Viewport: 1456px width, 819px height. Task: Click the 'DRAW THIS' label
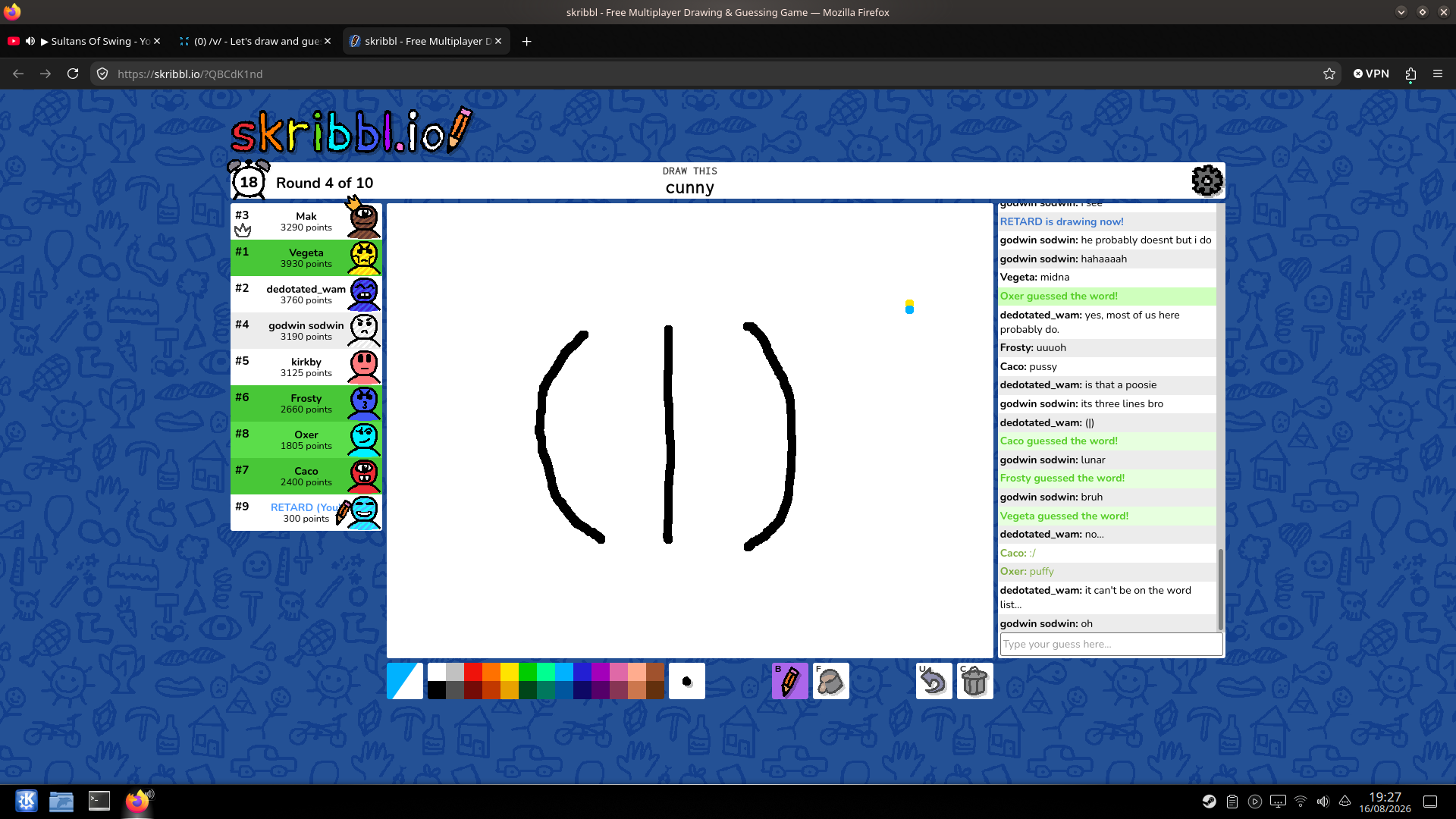point(690,171)
